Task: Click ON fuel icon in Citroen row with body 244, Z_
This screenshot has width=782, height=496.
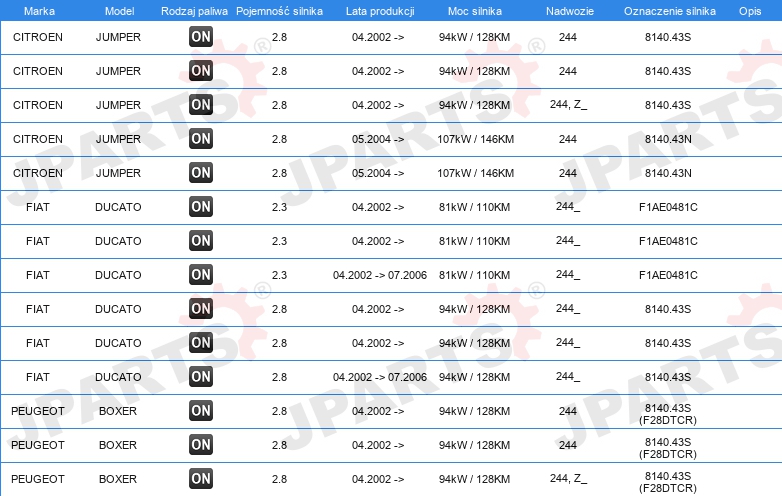Action: pos(201,105)
